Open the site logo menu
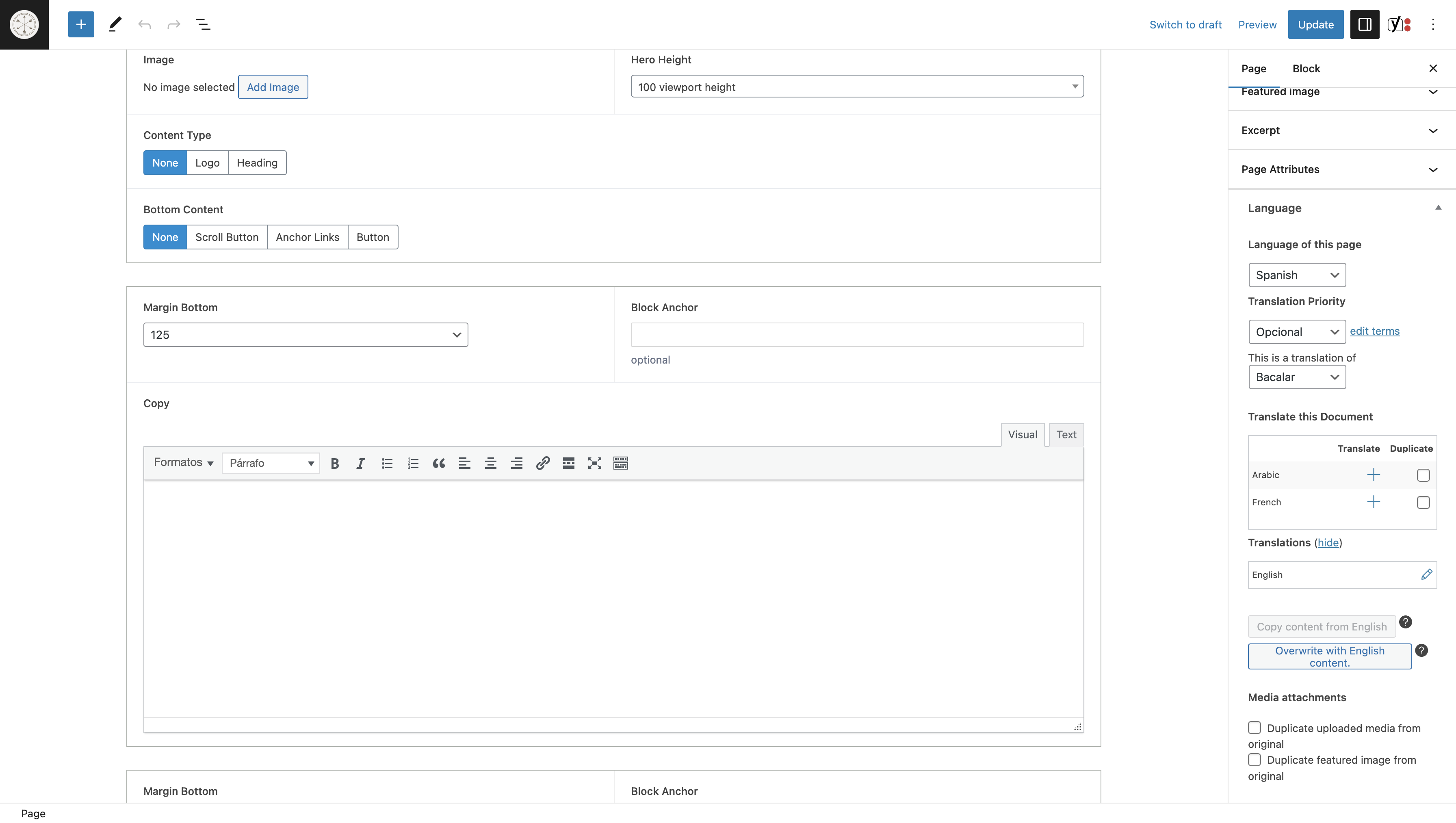 point(24,24)
